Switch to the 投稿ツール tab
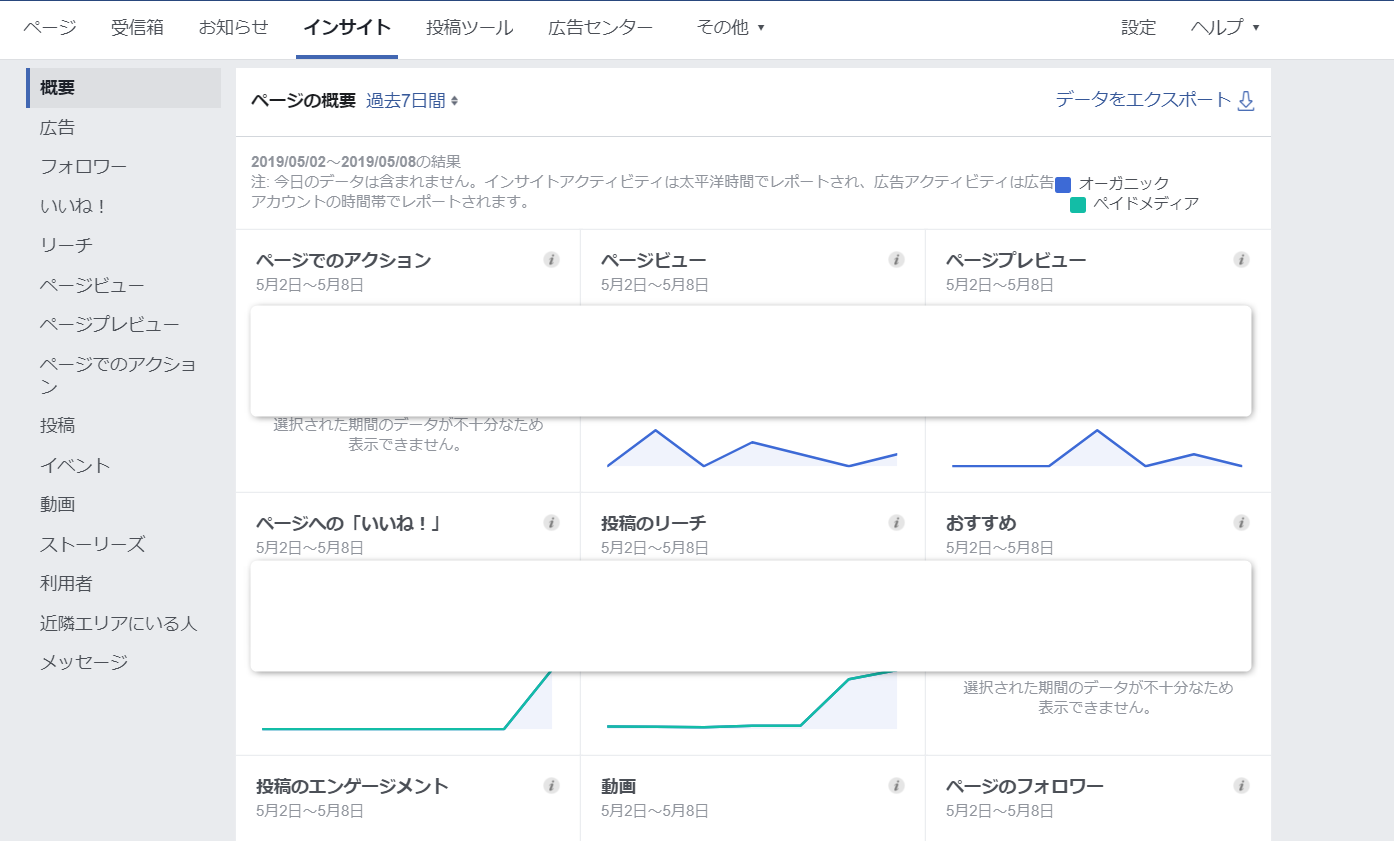 [x=469, y=28]
